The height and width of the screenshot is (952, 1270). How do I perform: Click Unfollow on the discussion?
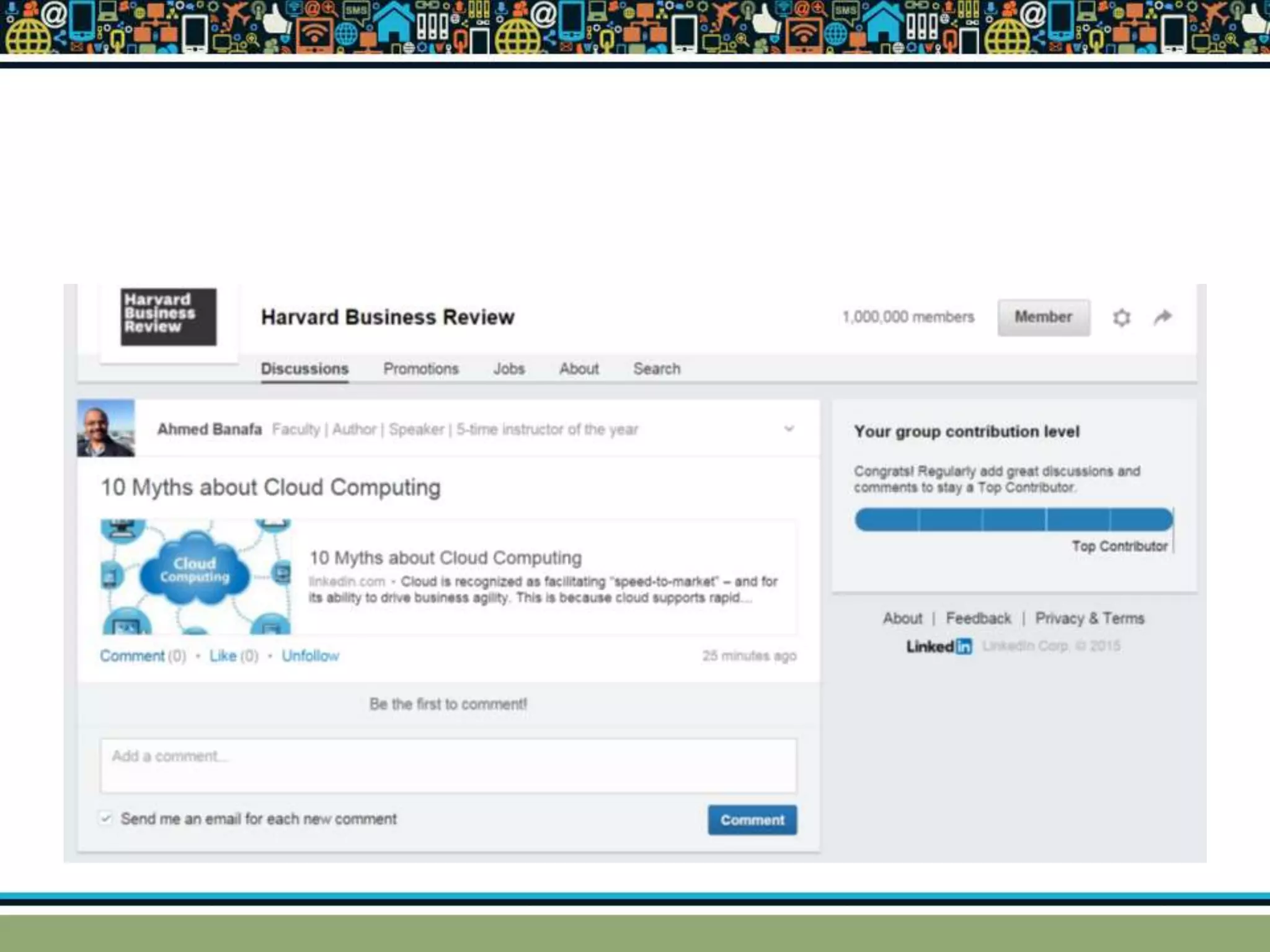tap(310, 656)
